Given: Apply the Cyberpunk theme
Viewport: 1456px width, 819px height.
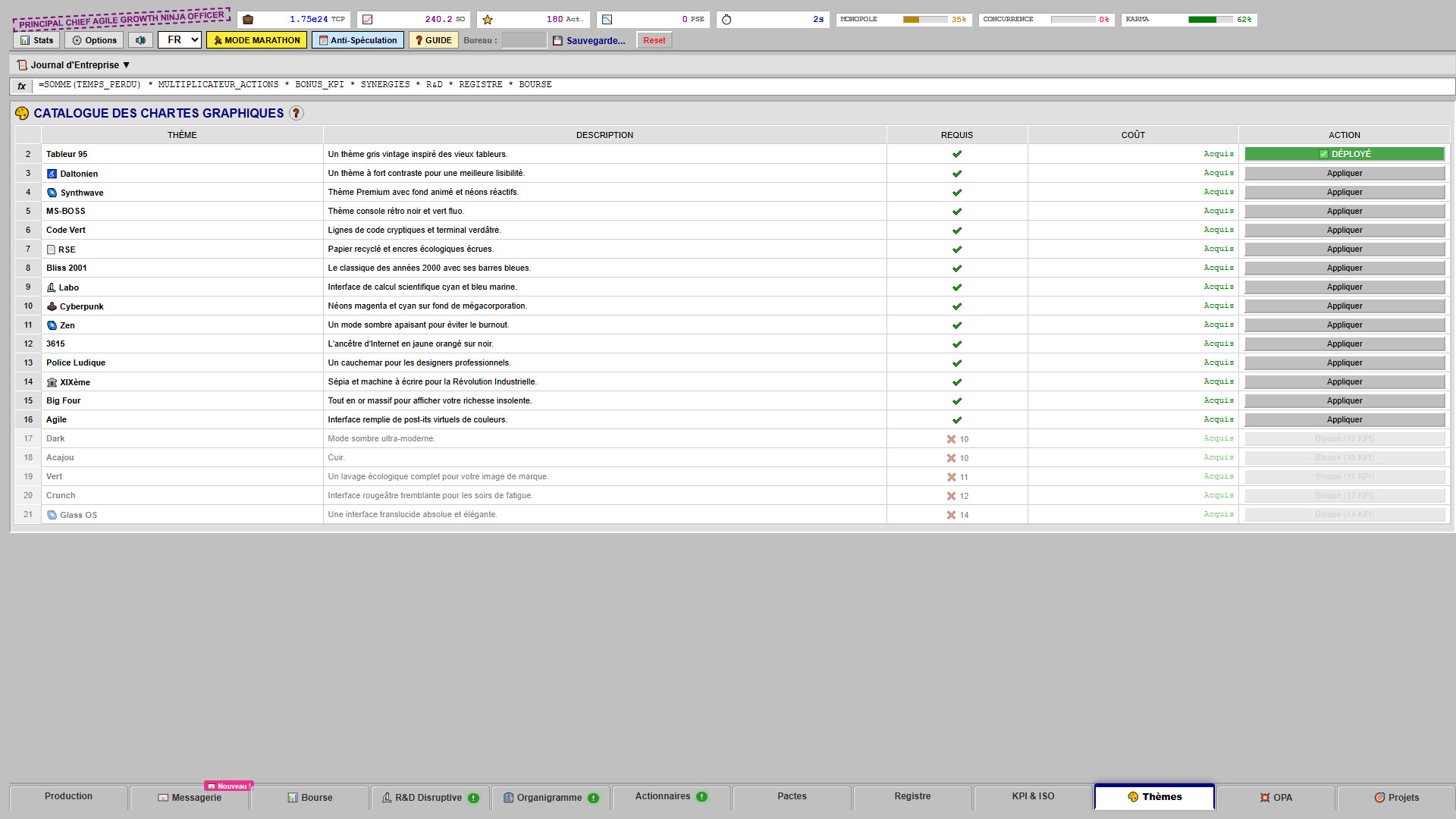Looking at the screenshot, I should point(1344,306).
